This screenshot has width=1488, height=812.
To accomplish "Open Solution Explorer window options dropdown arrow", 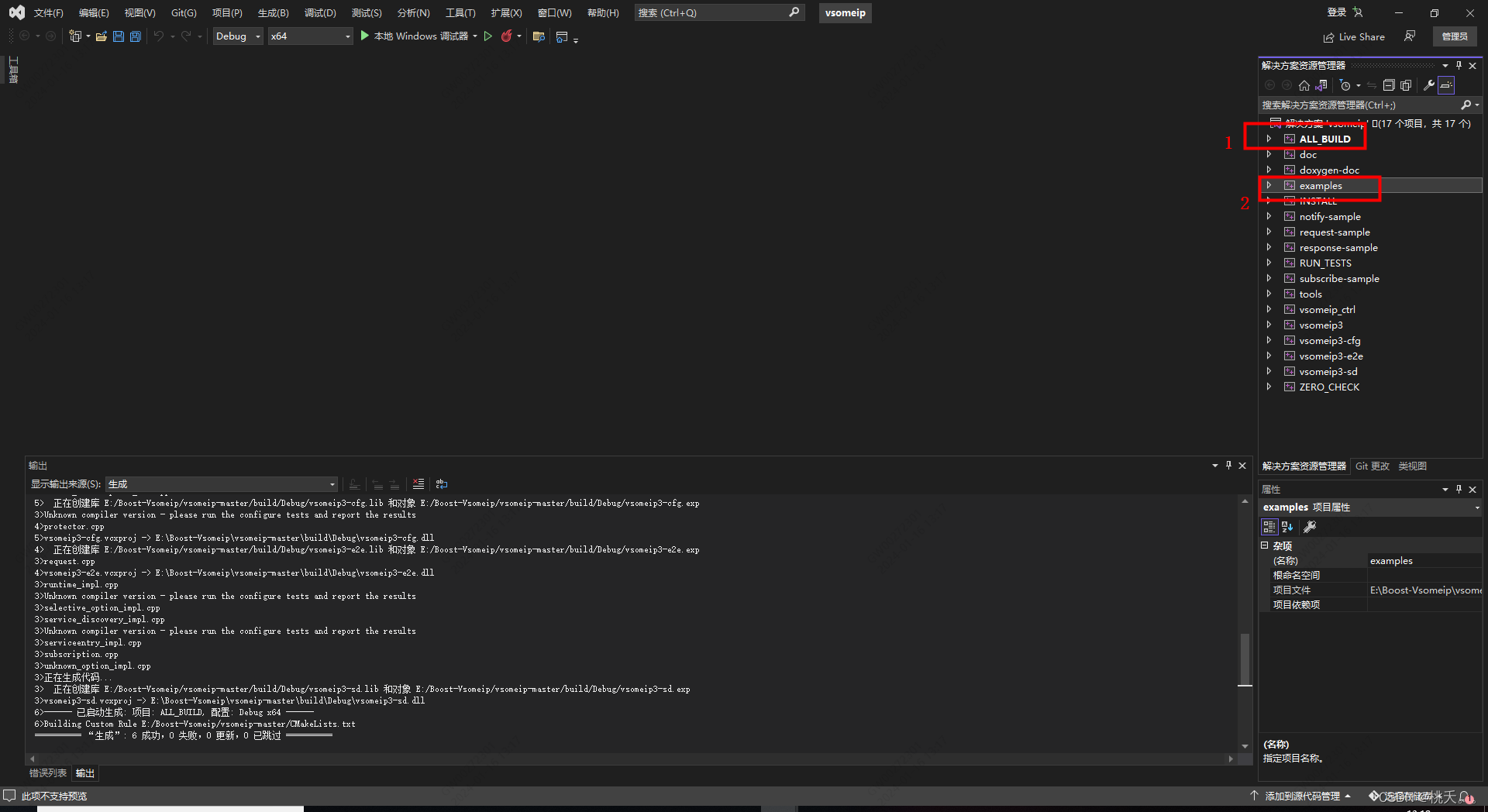I will tap(1445, 65).
